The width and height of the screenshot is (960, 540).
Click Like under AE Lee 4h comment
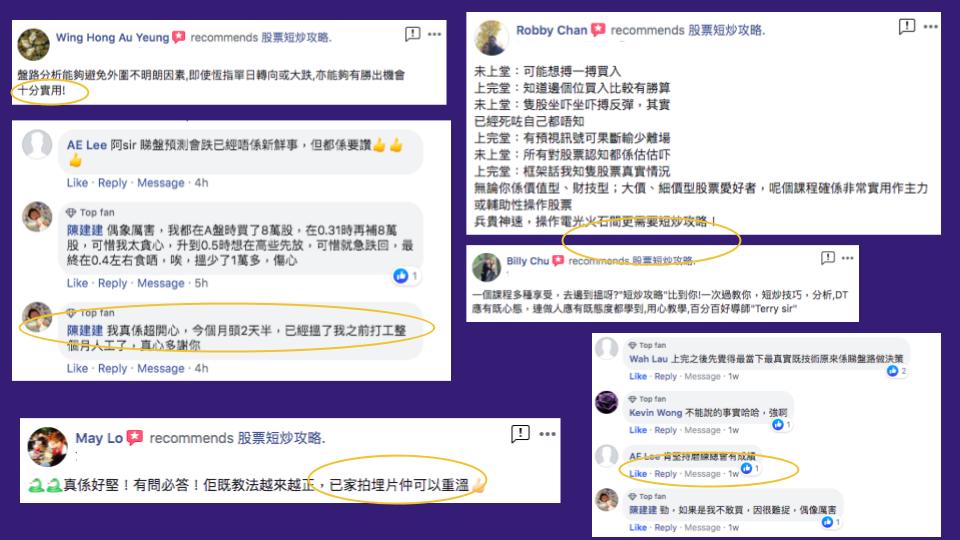coord(77,183)
